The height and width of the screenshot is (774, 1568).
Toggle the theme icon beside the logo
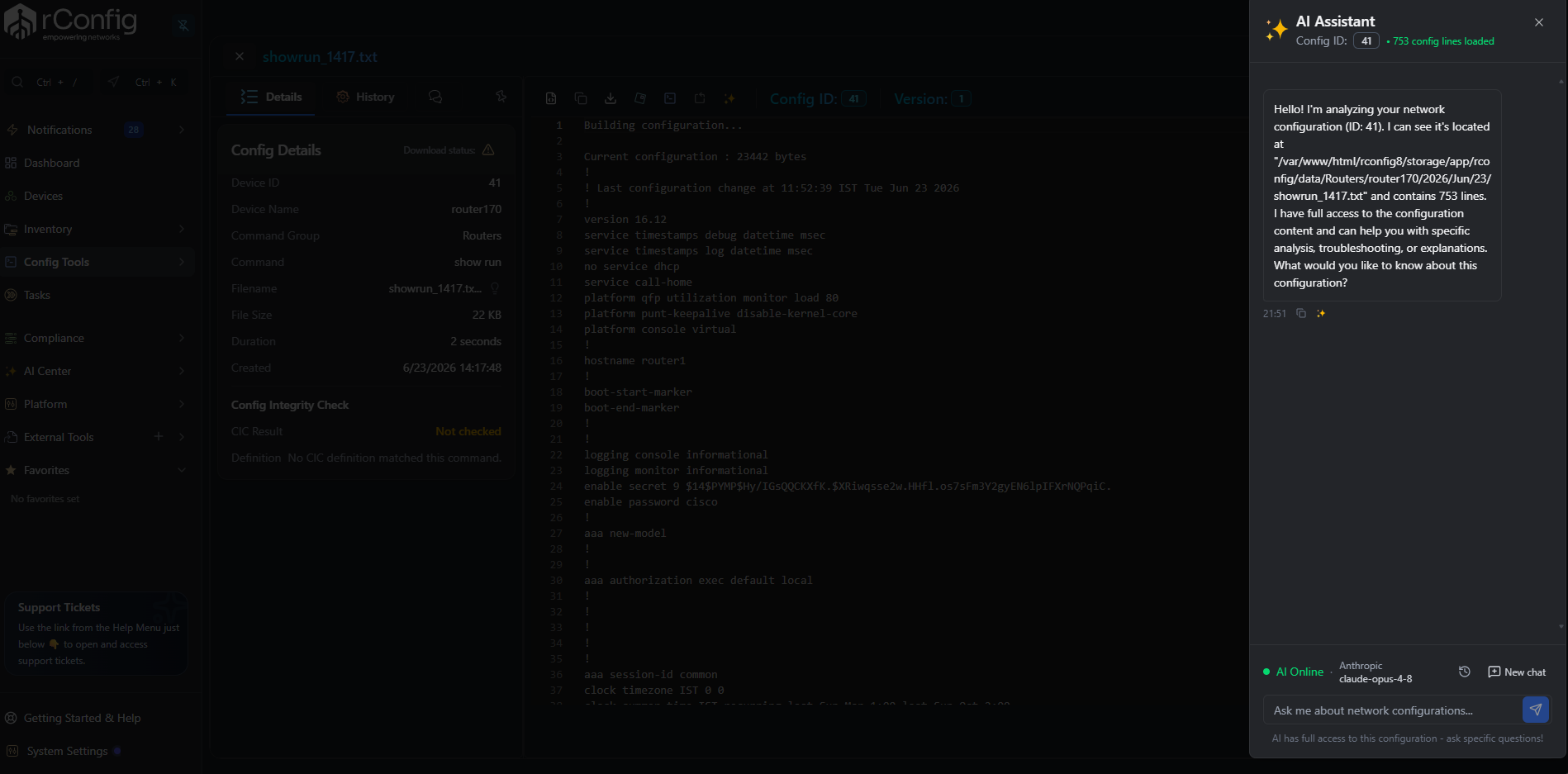pos(183,25)
